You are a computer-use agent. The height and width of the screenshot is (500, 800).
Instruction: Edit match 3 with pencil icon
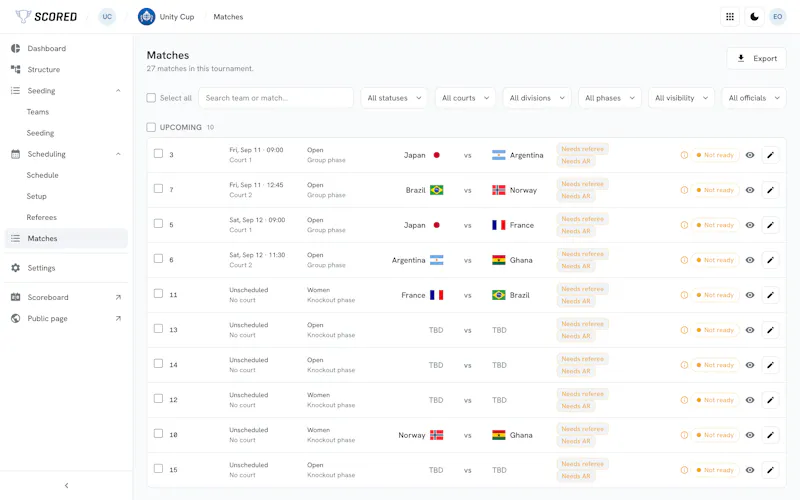click(770, 155)
